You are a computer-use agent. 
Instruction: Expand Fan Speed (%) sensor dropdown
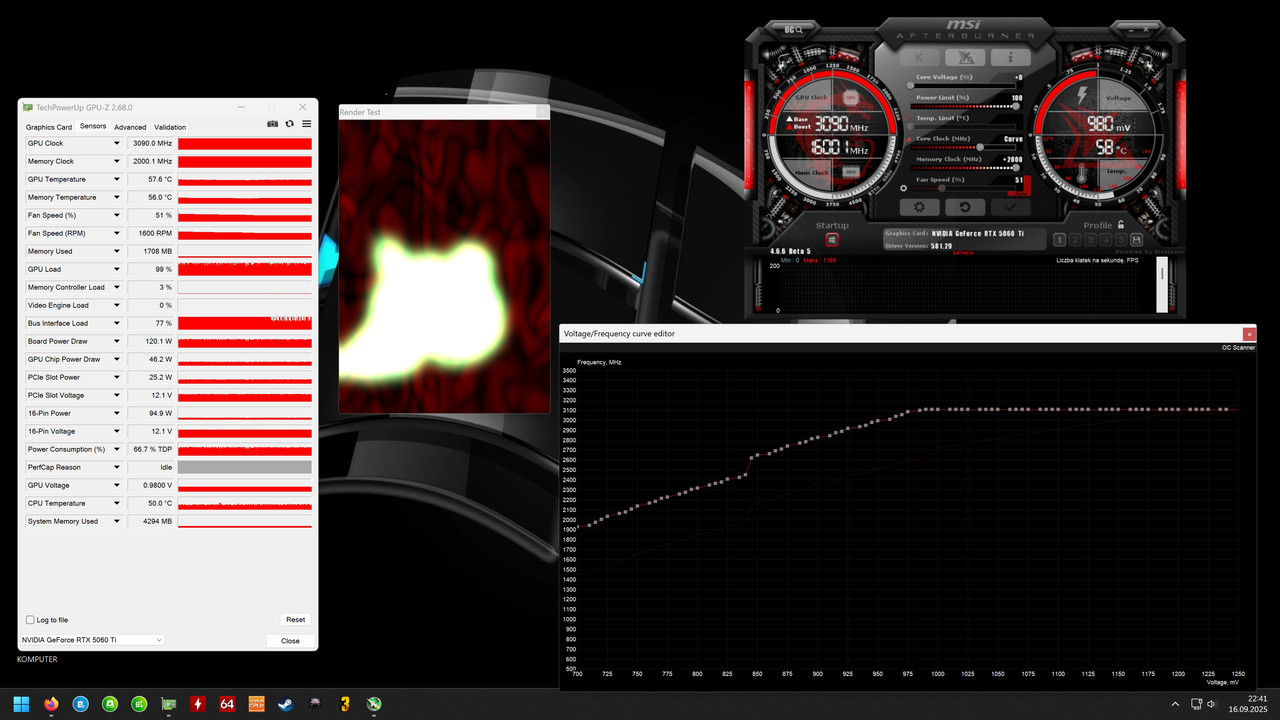116,215
